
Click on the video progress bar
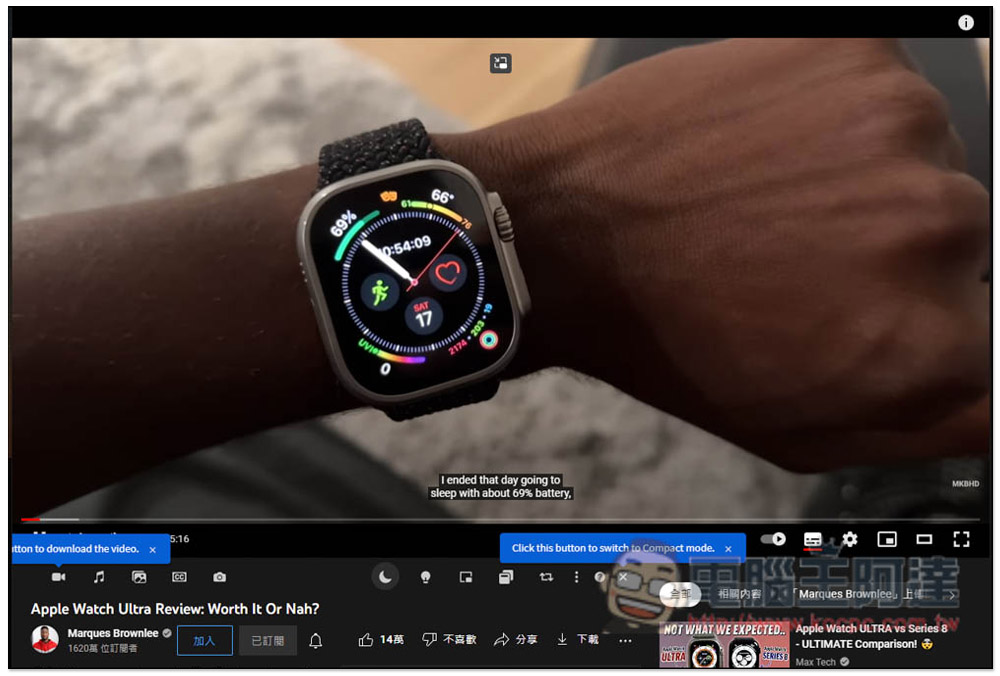click(x=500, y=520)
